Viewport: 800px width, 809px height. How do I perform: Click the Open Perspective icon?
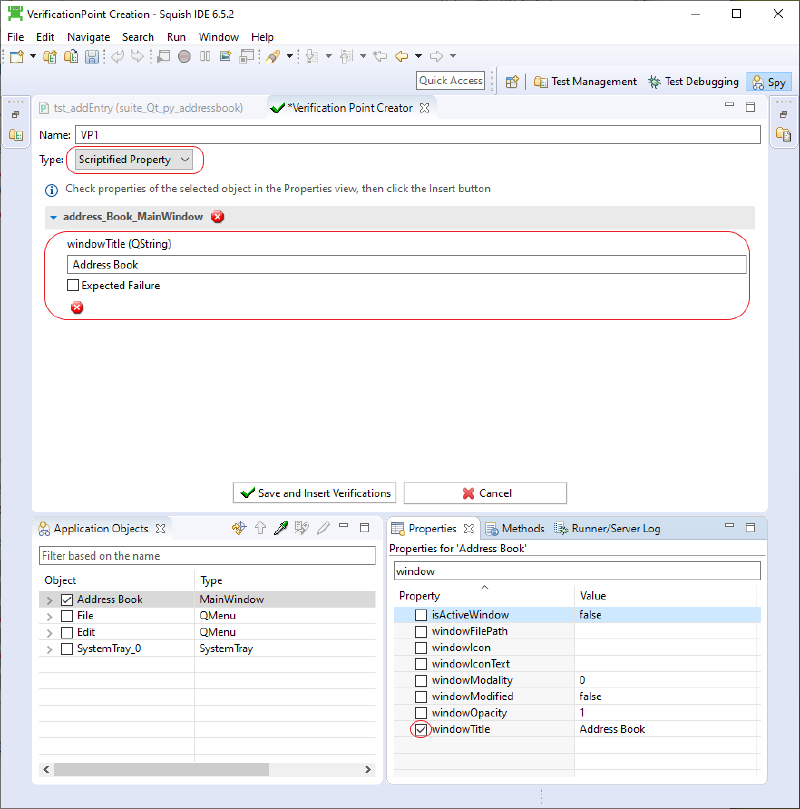(x=512, y=82)
